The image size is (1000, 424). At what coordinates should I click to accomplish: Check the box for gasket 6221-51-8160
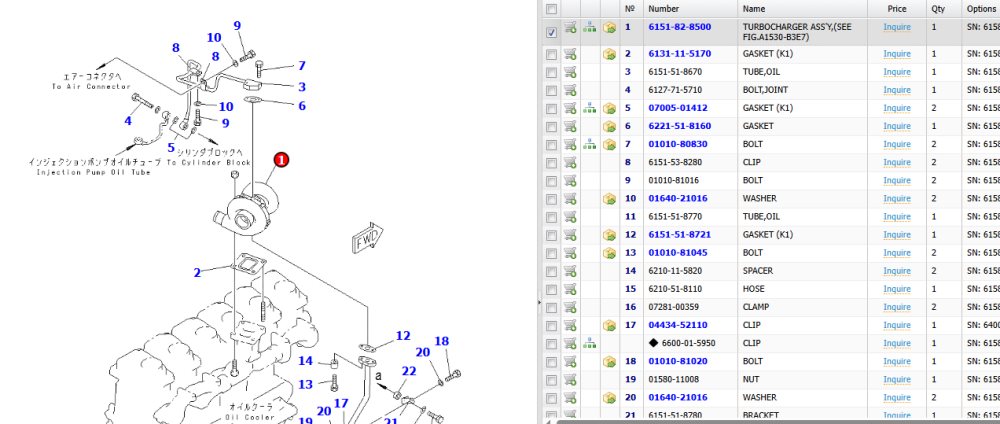552,127
